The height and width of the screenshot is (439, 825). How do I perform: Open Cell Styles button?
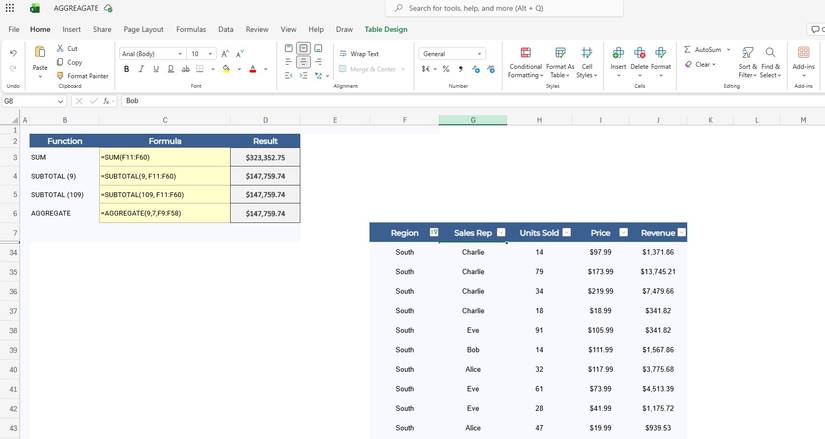tap(587, 63)
